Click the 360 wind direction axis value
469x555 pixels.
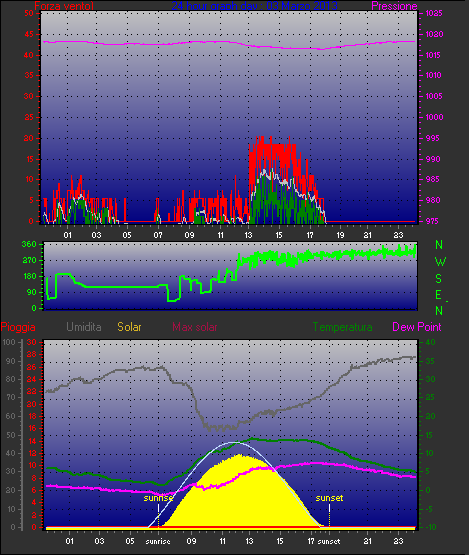29,244
